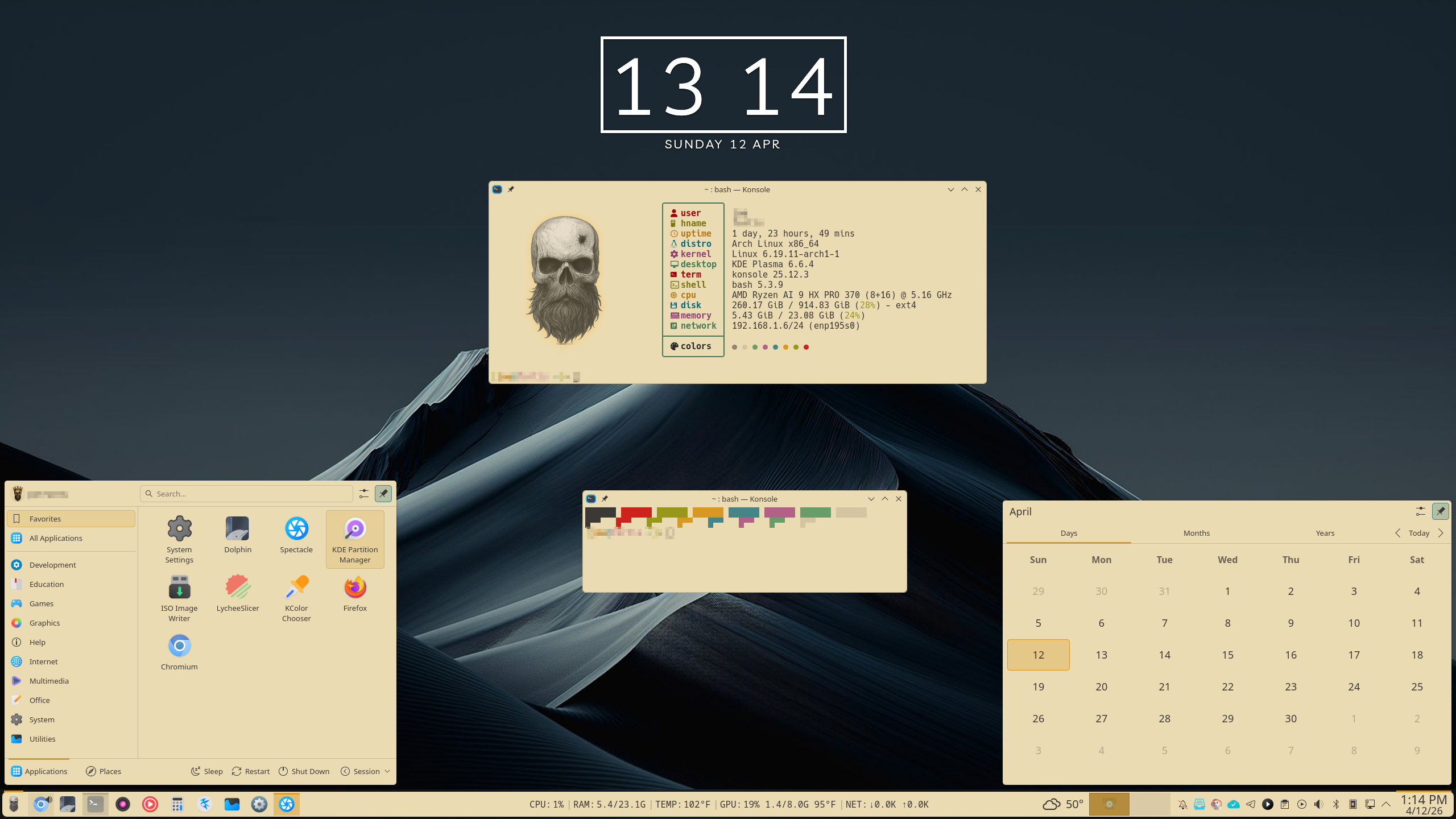Switch launcher to the Places tab
Screen dimensions: 1456x819
pos(104,771)
